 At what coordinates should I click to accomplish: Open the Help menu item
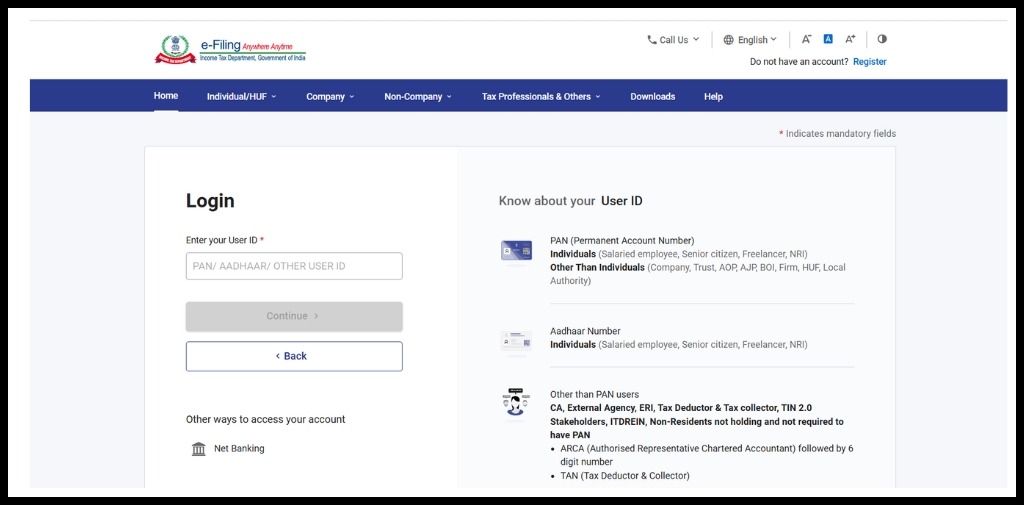point(713,97)
